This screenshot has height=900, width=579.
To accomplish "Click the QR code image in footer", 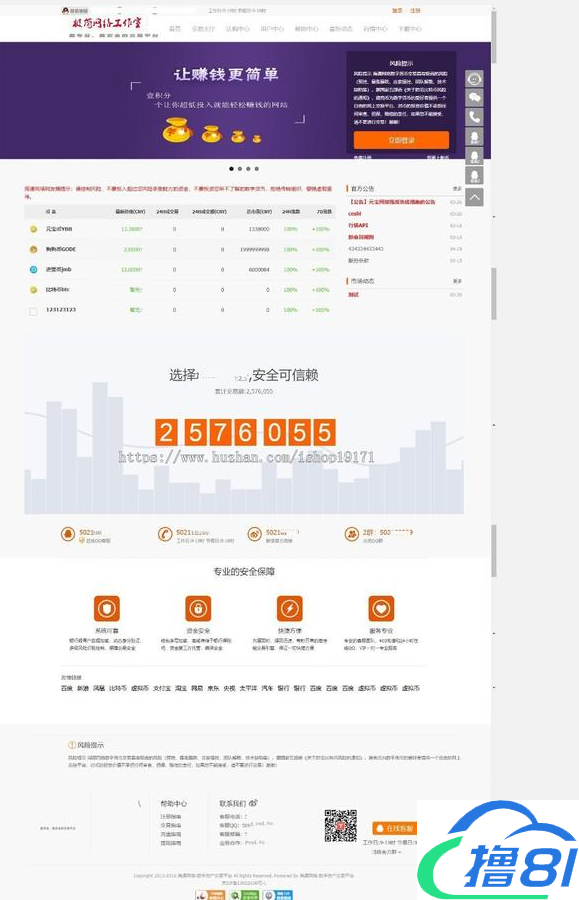I will (340, 825).
